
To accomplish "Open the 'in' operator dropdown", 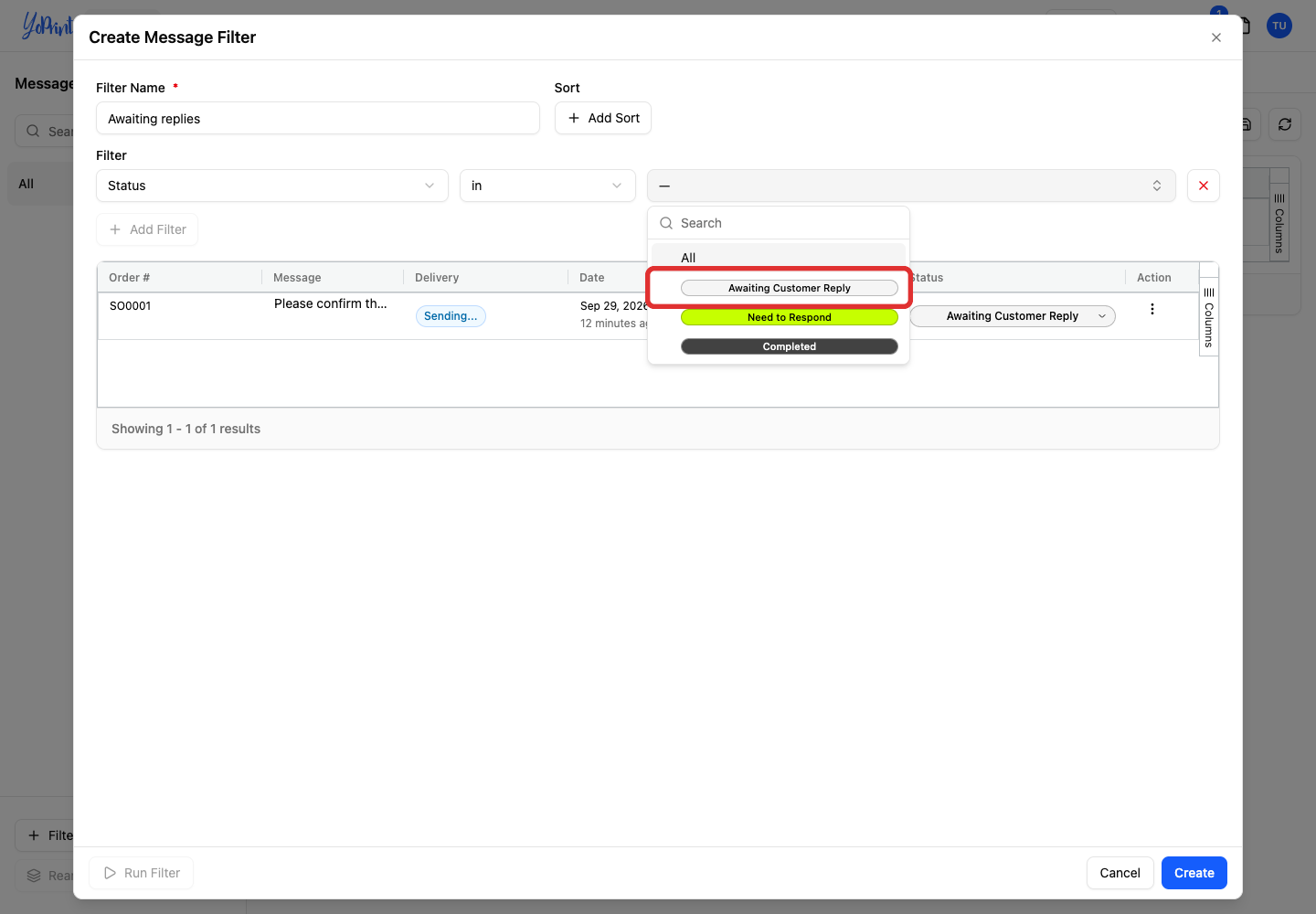I will click(x=547, y=186).
